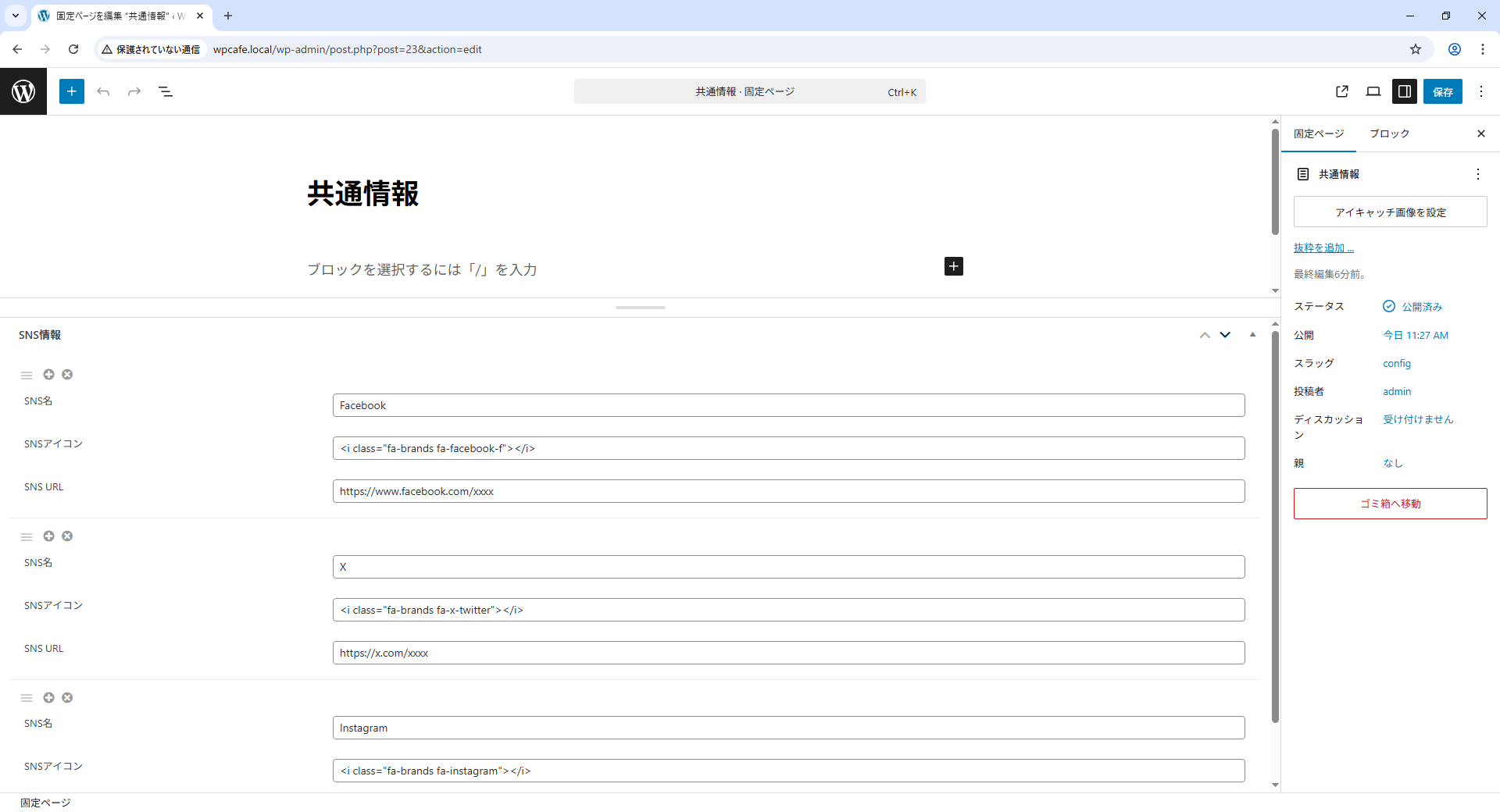Collapse the SNS情報 meta box

click(1252, 335)
